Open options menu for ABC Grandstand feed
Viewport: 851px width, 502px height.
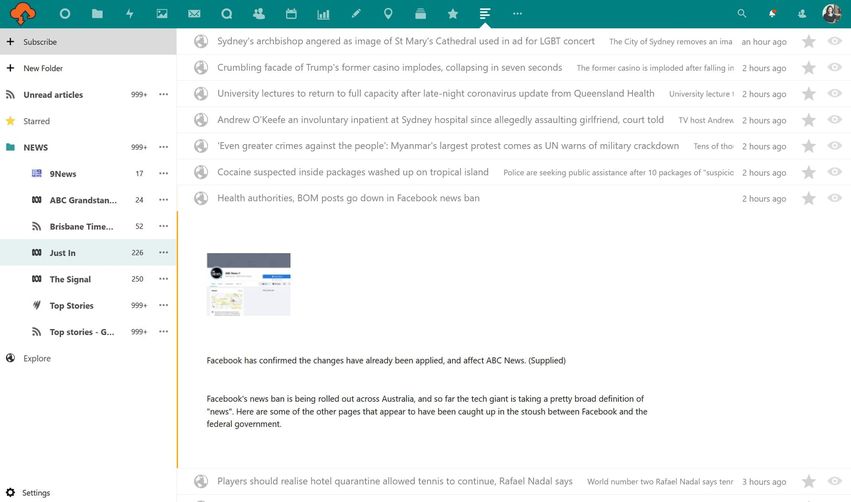163,200
